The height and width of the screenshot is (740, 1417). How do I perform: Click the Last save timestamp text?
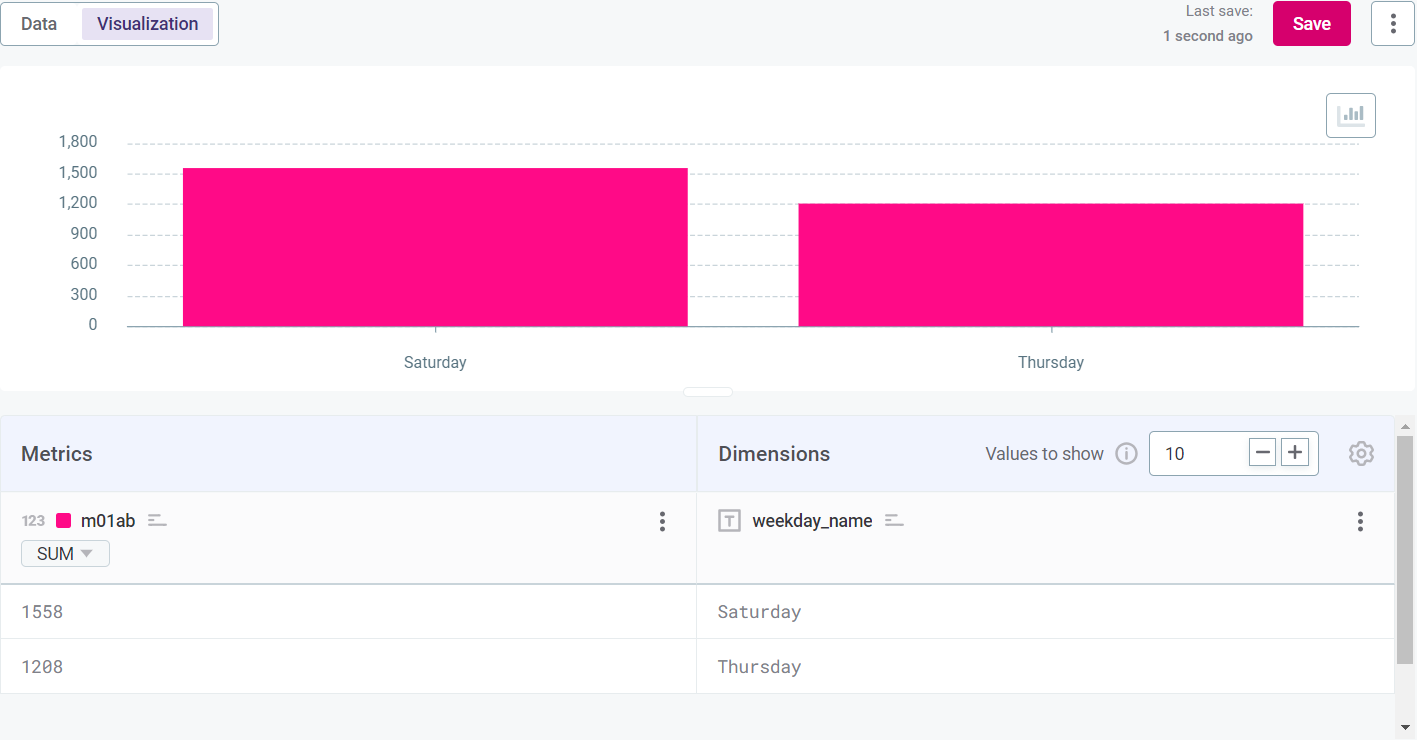(x=1207, y=24)
